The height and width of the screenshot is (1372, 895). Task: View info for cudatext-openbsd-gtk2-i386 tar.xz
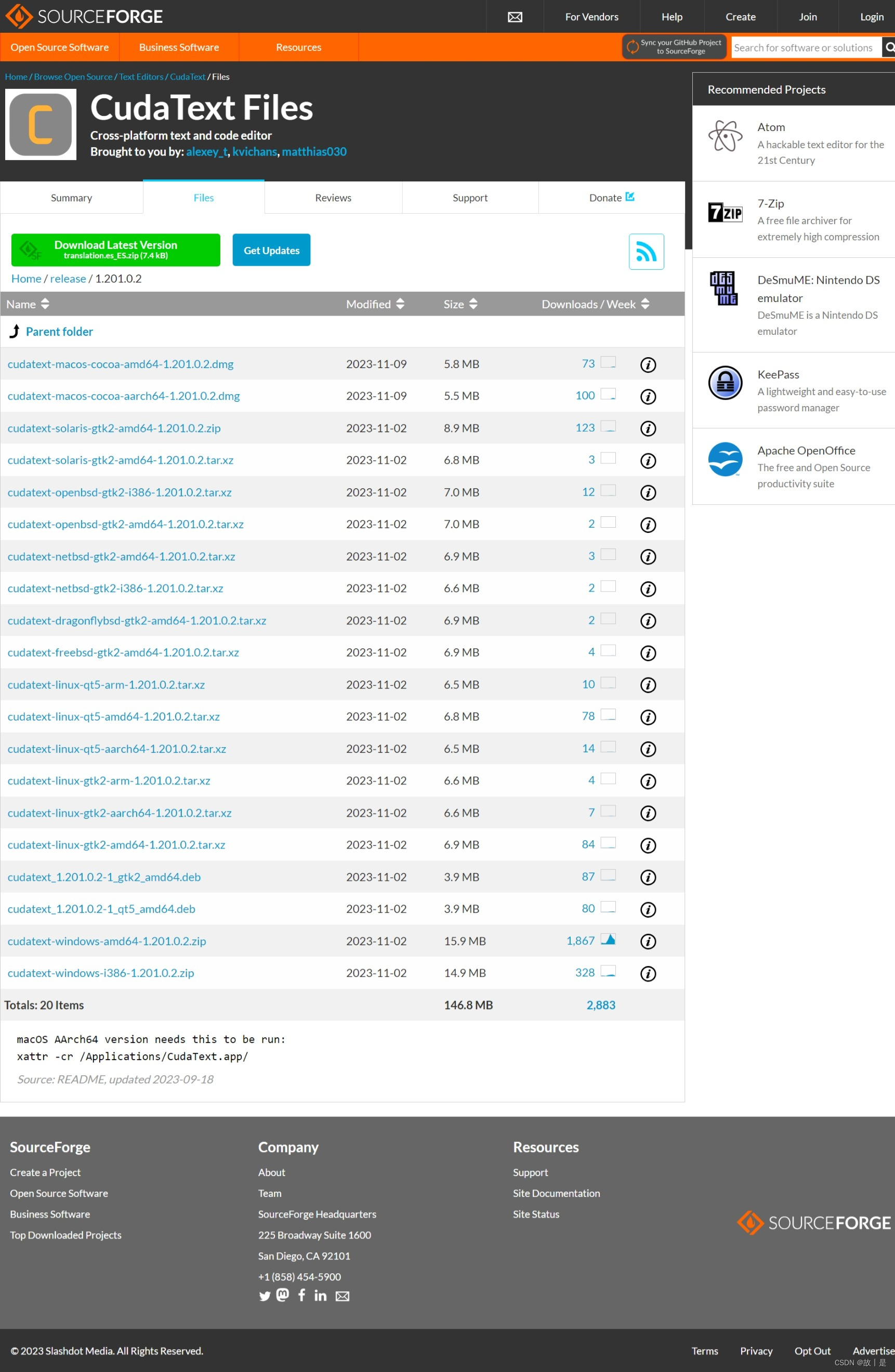pos(648,493)
